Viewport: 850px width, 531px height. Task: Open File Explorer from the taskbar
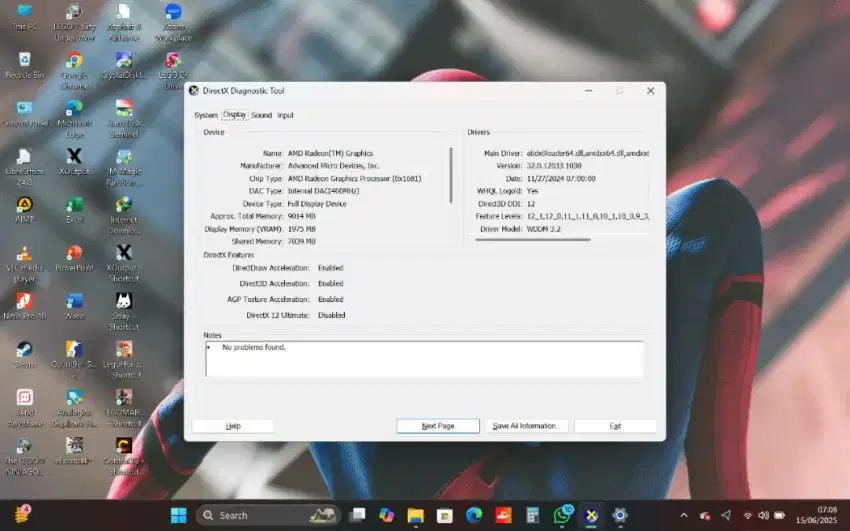[x=416, y=515]
